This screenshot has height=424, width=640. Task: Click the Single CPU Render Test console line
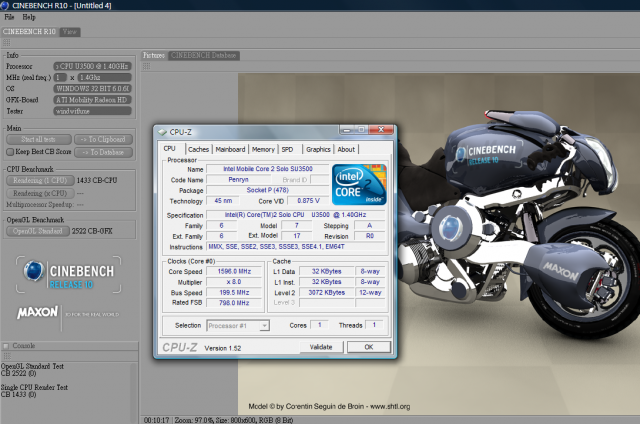[x=34, y=387]
